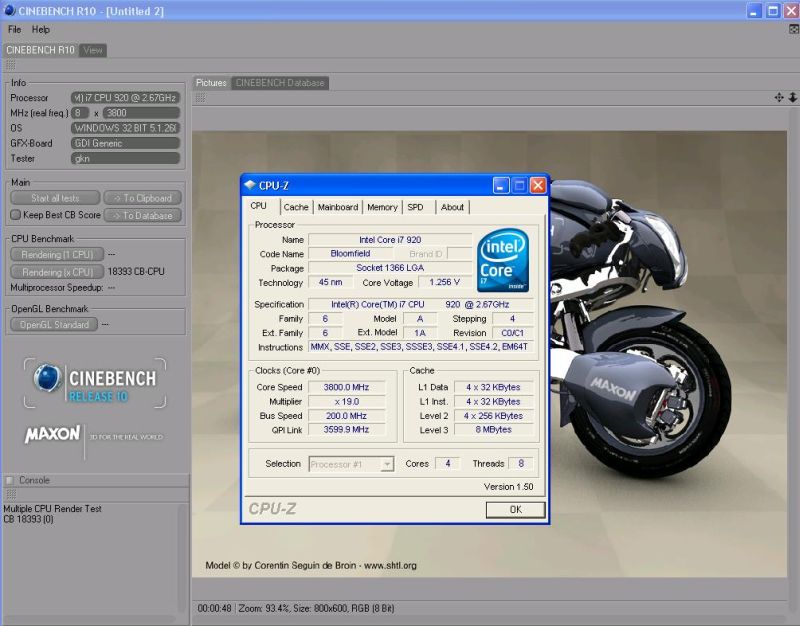Open the Memory tab in CPU-Z
This screenshot has height=626, width=800.
pyautogui.click(x=382, y=207)
